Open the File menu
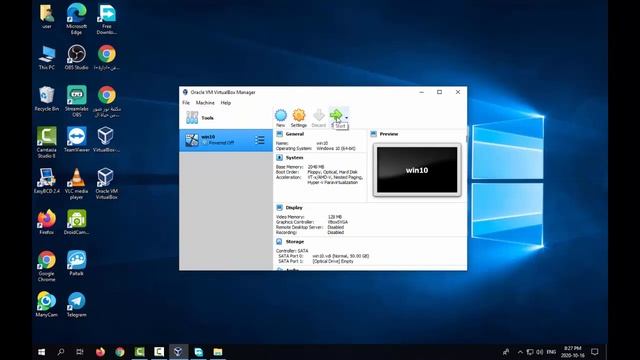 coord(186,103)
